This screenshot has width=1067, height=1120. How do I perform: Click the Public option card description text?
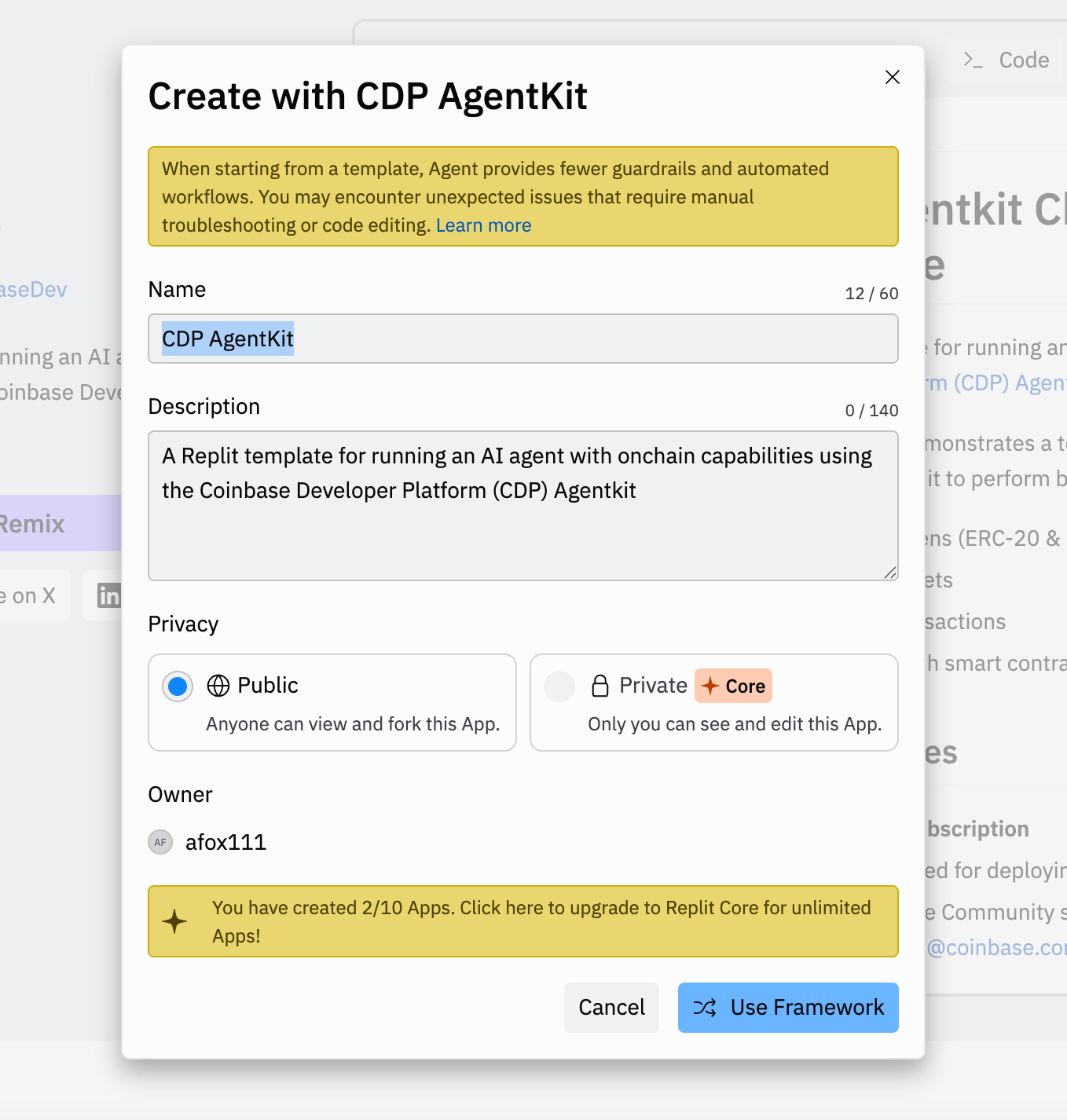(353, 724)
